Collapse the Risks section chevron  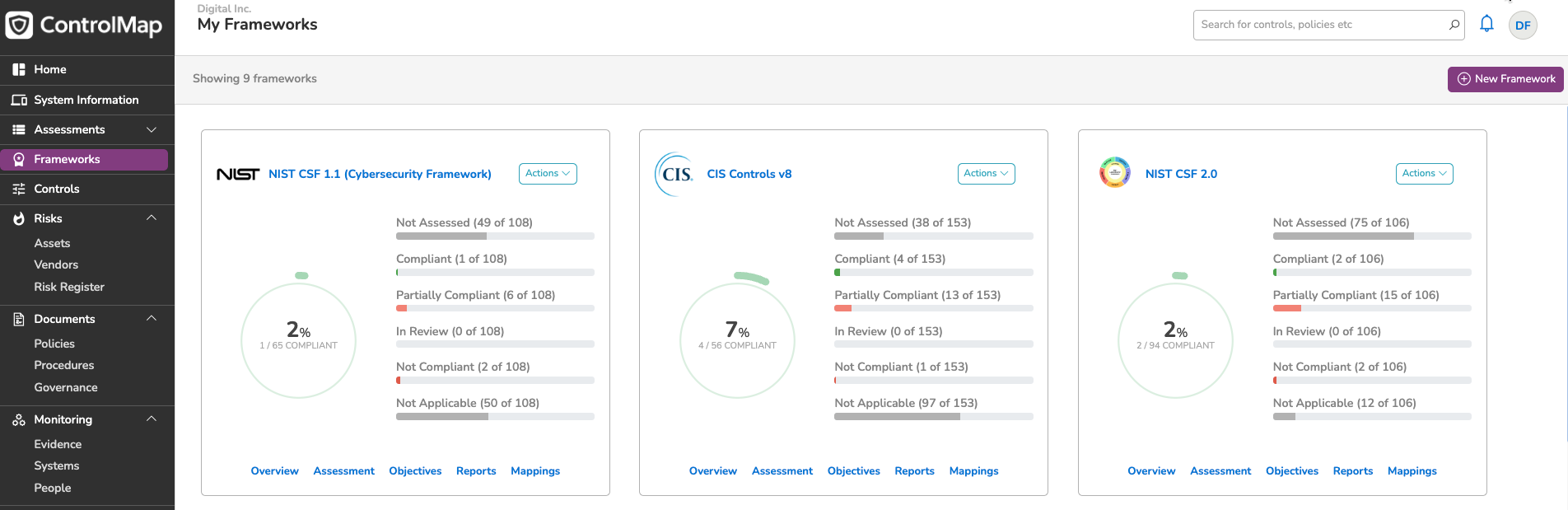click(152, 218)
